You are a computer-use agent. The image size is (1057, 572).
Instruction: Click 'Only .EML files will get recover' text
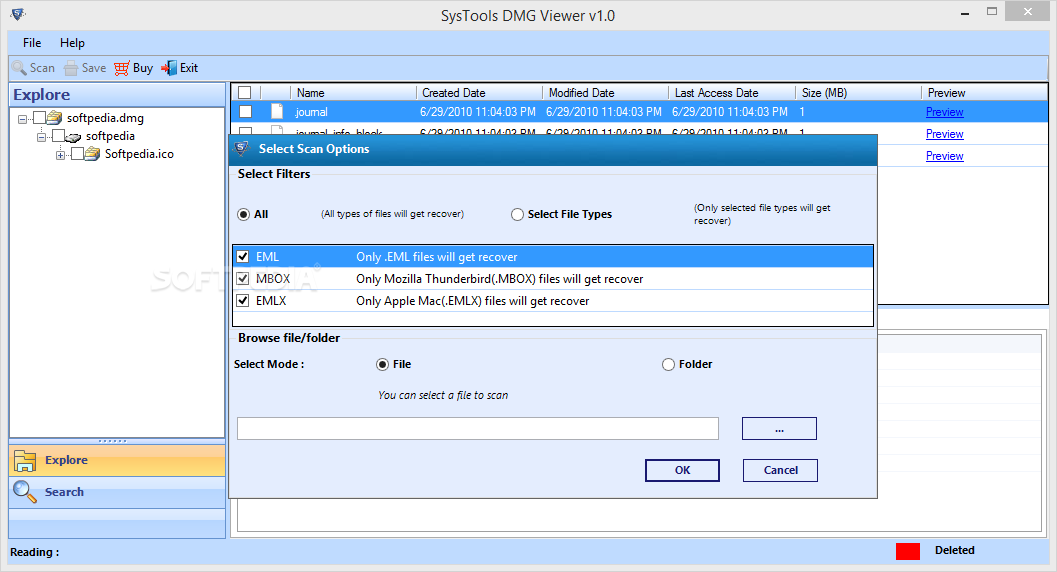[437, 257]
